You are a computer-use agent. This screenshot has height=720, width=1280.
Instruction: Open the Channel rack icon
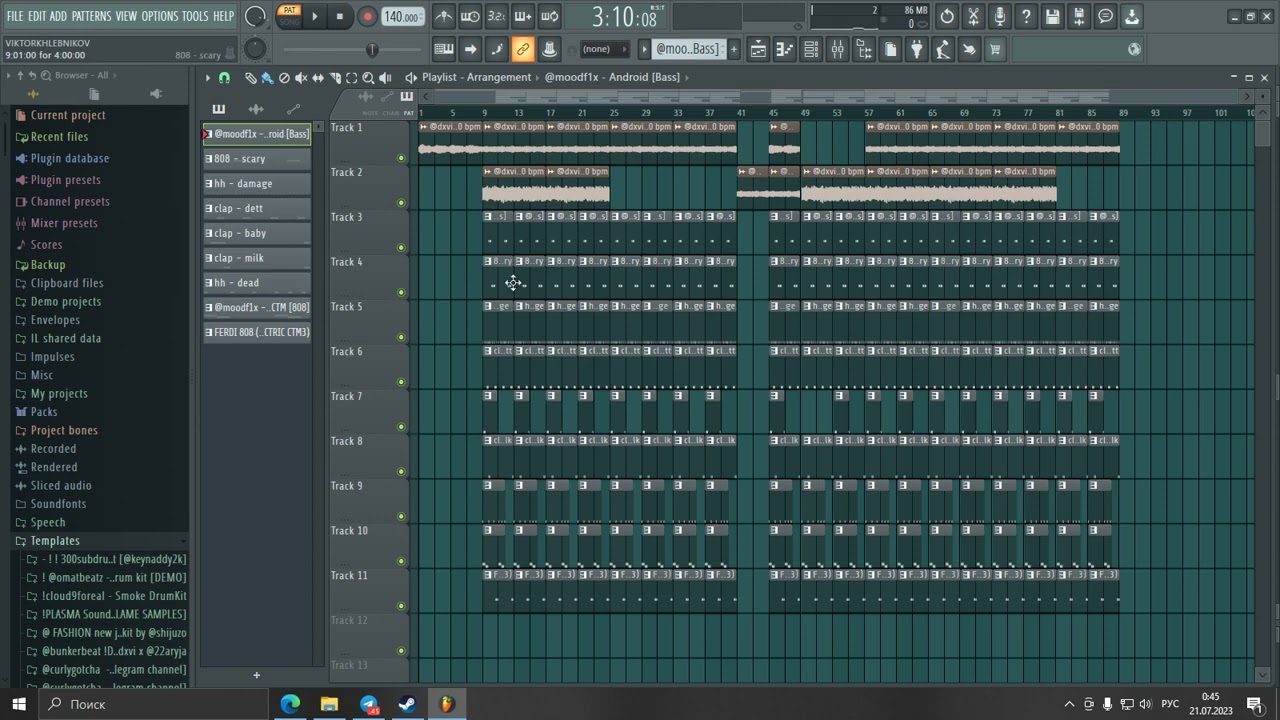[x=811, y=49]
